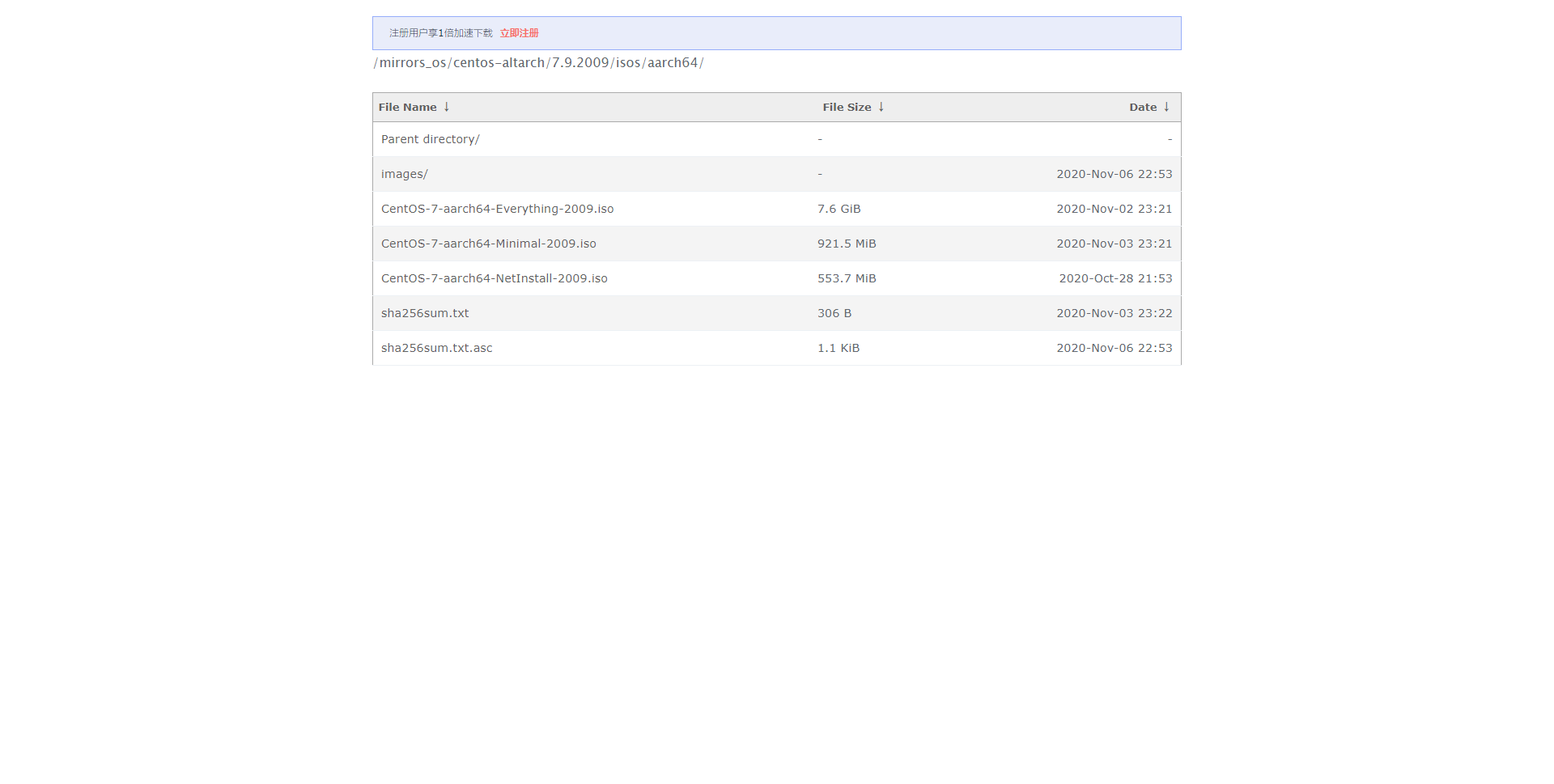The width and height of the screenshot is (1554, 784).
Task: Select date 2020-Nov-03 23:22
Action: [x=1114, y=313]
